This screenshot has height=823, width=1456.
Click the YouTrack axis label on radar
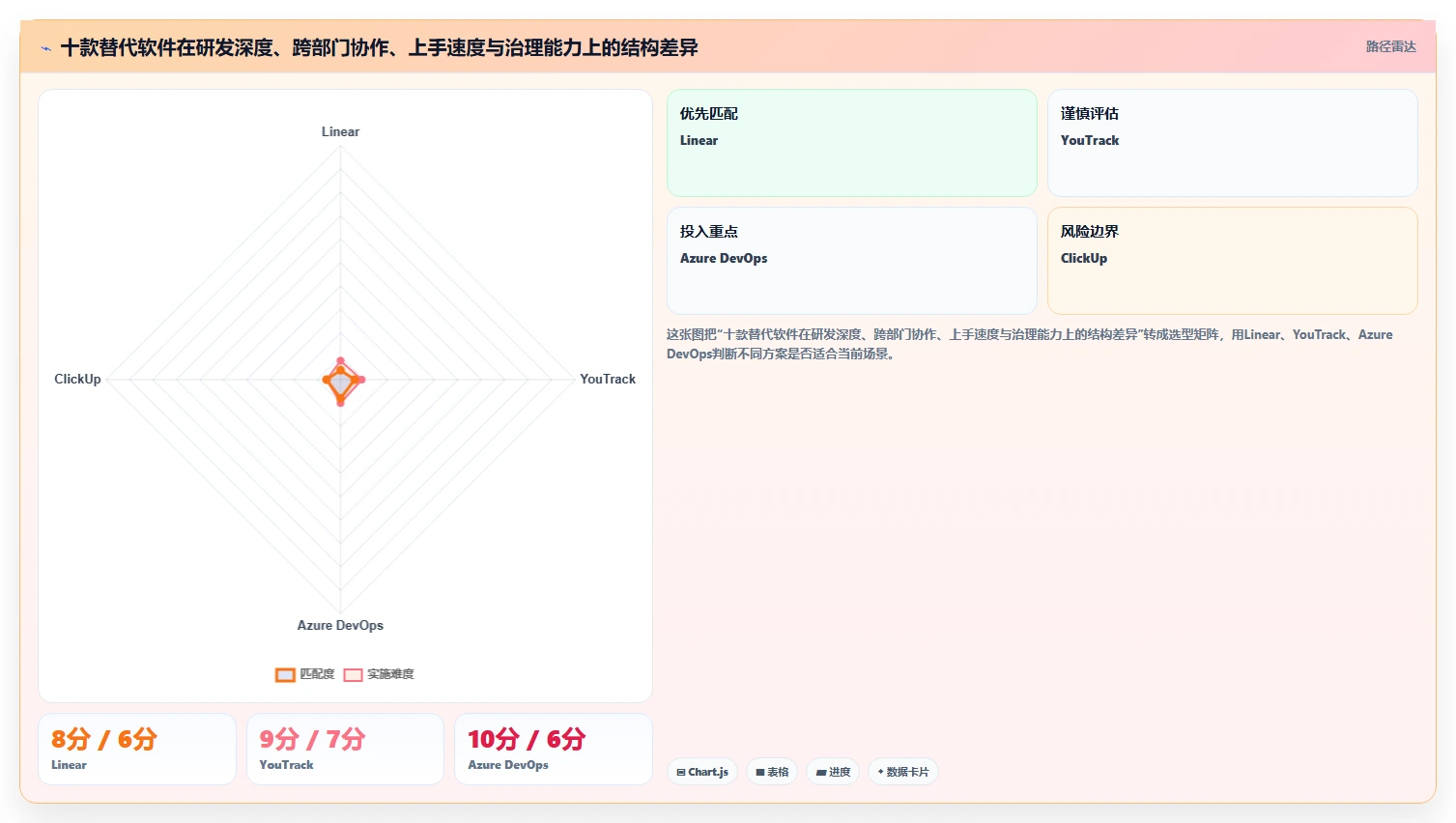[x=608, y=379]
